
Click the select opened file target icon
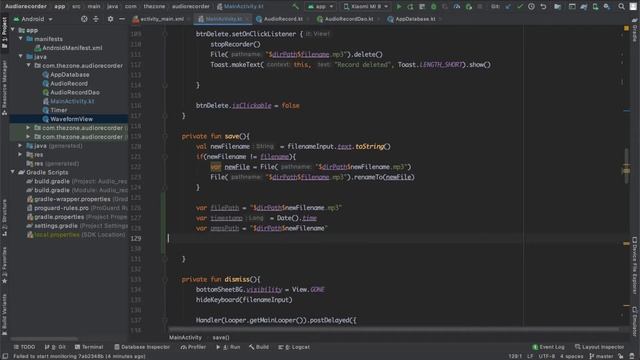click(84, 19)
